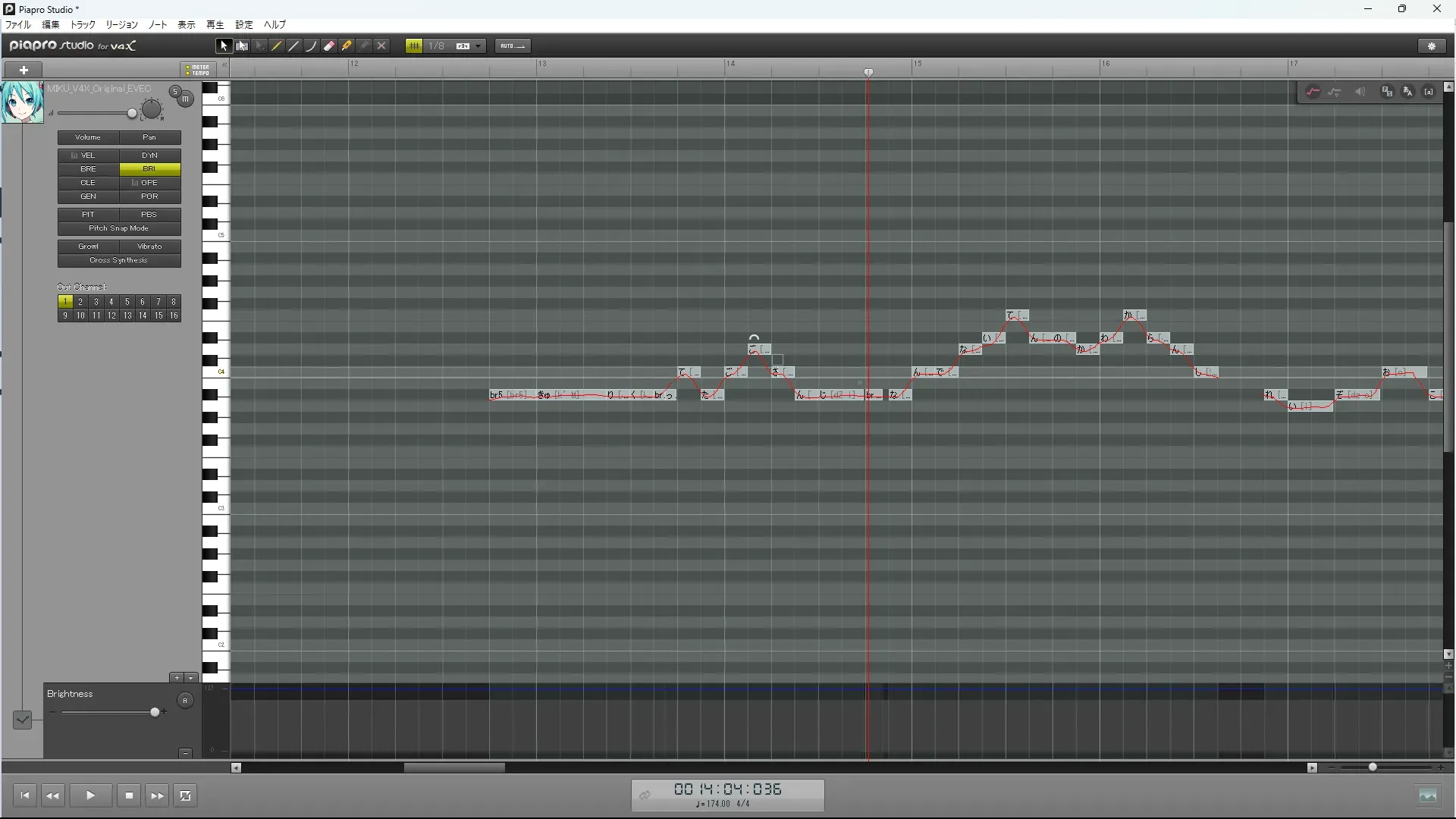Solo the MIKU_V4X track
Image resolution: width=1456 pixels, height=819 pixels.
pos(175,92)
